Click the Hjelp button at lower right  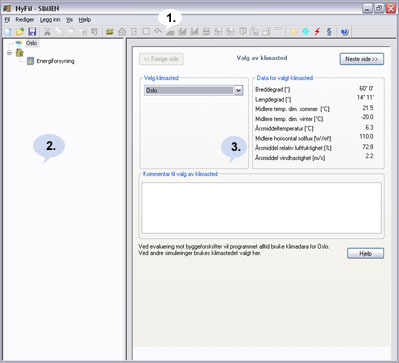(x=365, y=254)
